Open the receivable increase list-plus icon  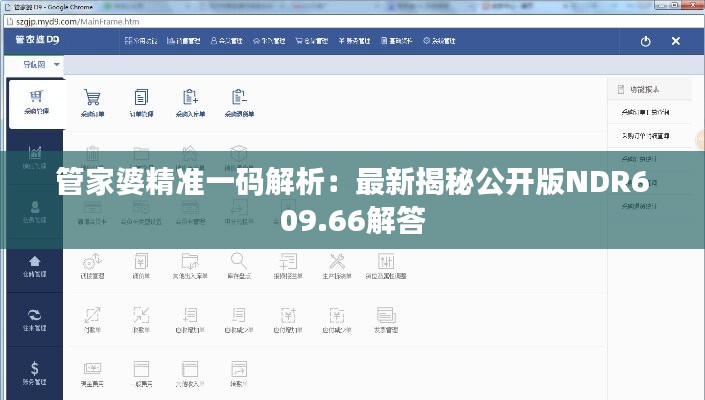(190, 315)
